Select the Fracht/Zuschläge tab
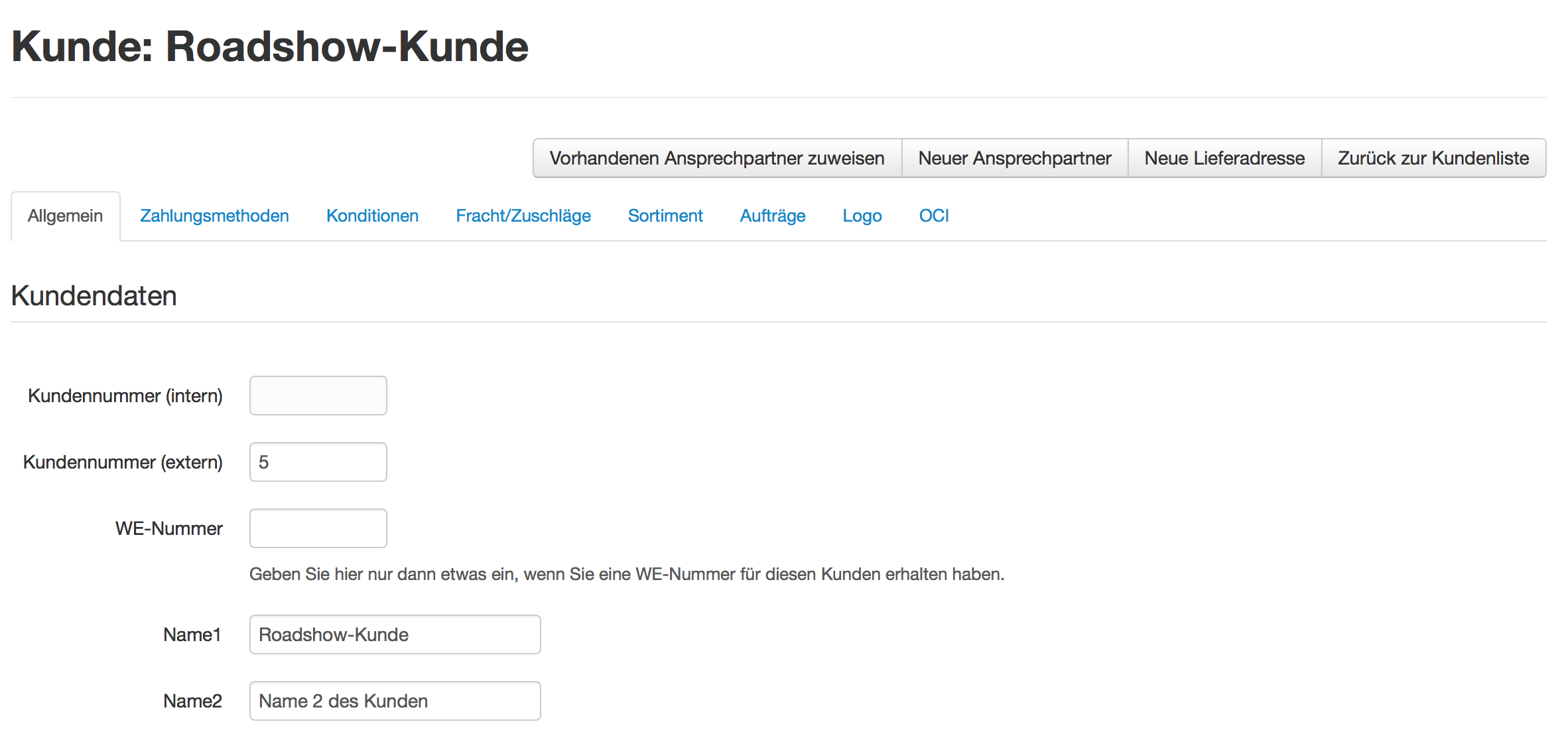The width and height of the screenshot is (1568, 742). click(x=523, y=216)
